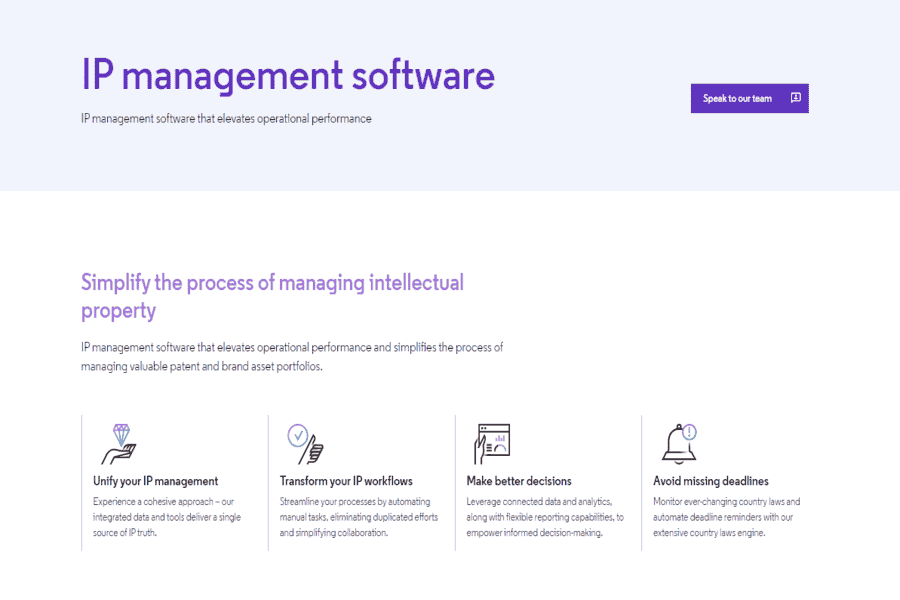This screenshot has height=600, width=900.
Task: Click the IP management software main heading
Action: [288, 76]
